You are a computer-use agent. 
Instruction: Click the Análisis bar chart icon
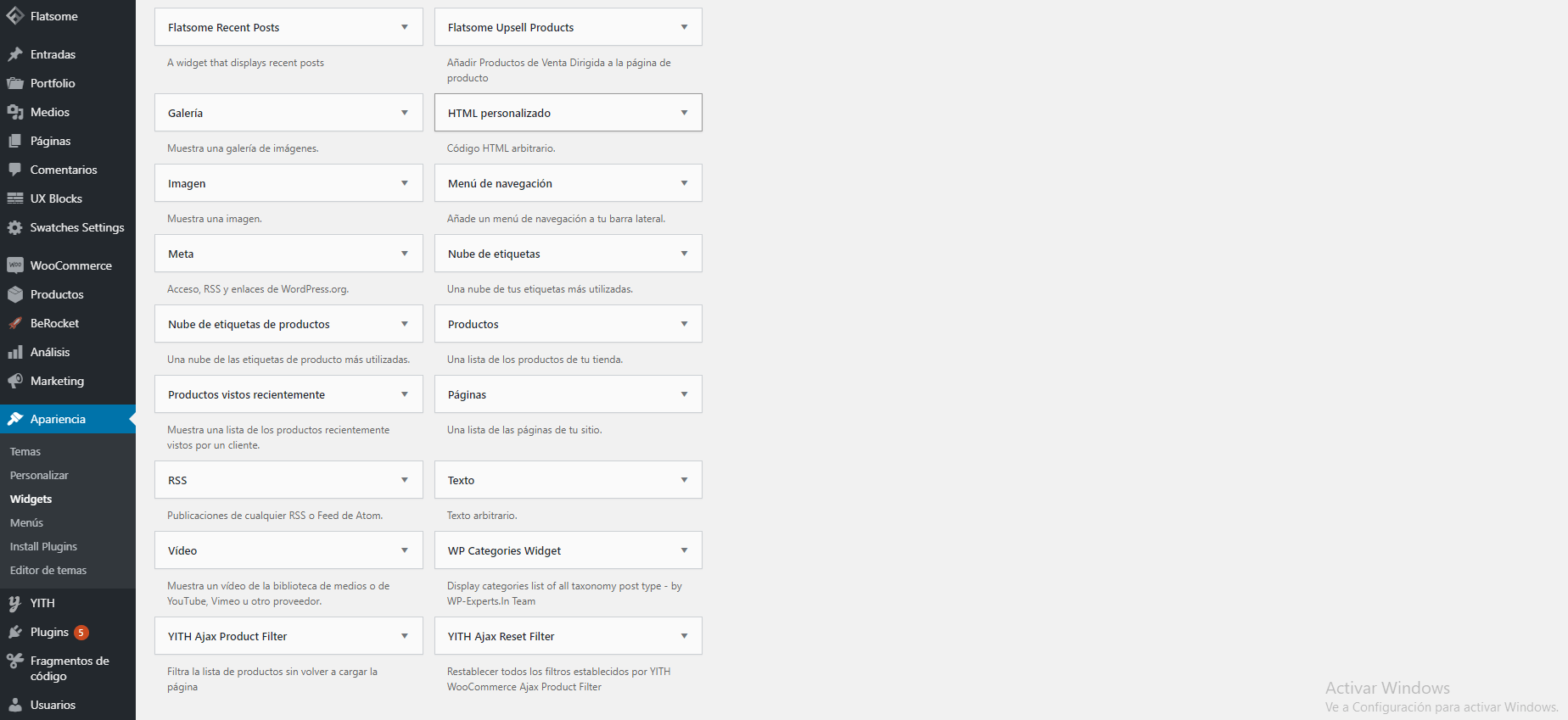tap(15, 352)
